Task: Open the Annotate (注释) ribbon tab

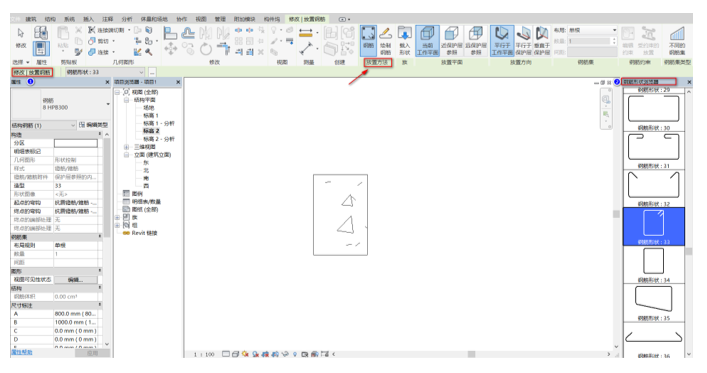Action: [107, 19]
